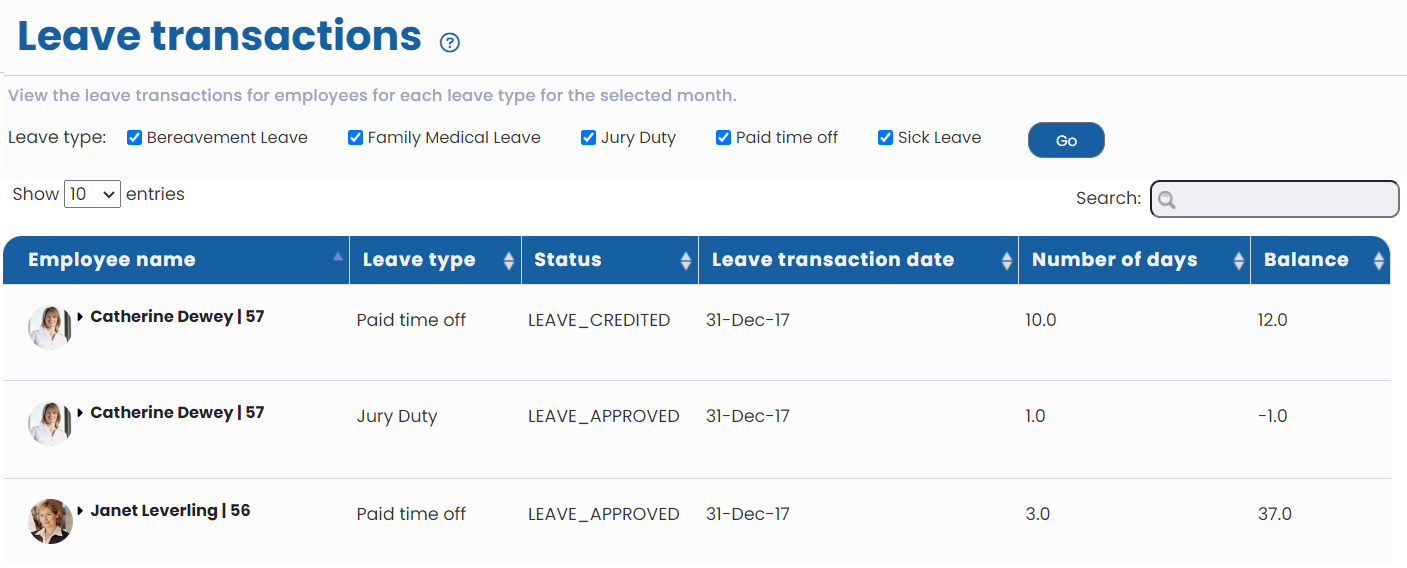Uncheck the Bereavement Leave checkbox

pos(135,138)
